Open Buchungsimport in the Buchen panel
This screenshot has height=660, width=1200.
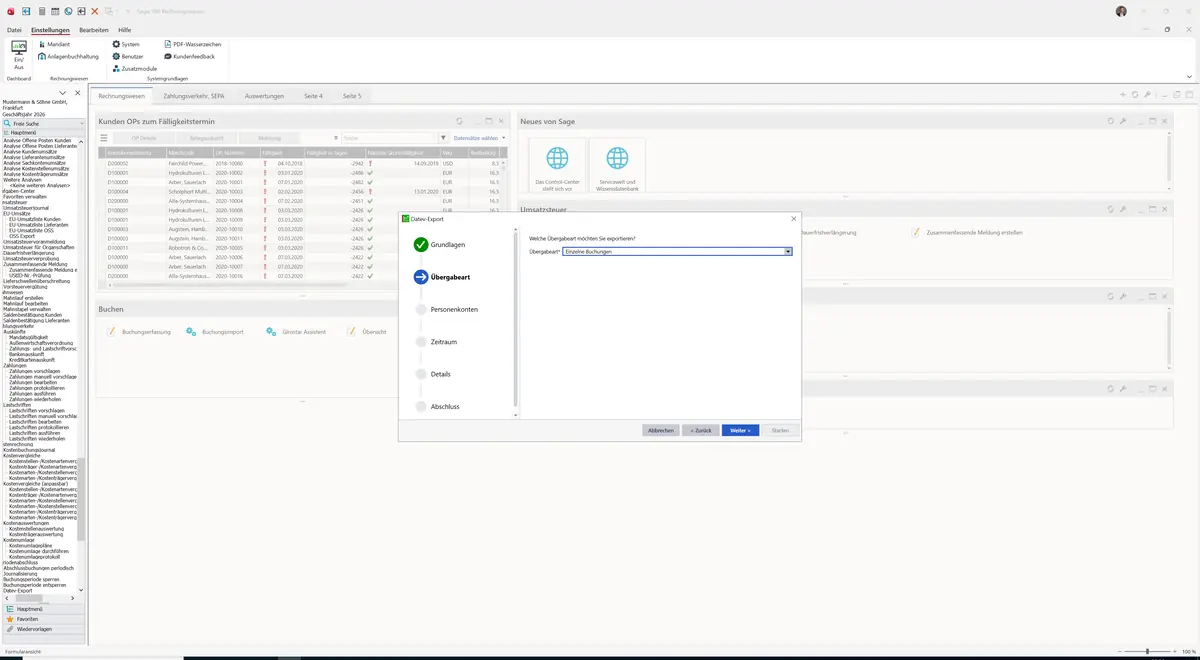pyautogui.click(x=215, y=331)
